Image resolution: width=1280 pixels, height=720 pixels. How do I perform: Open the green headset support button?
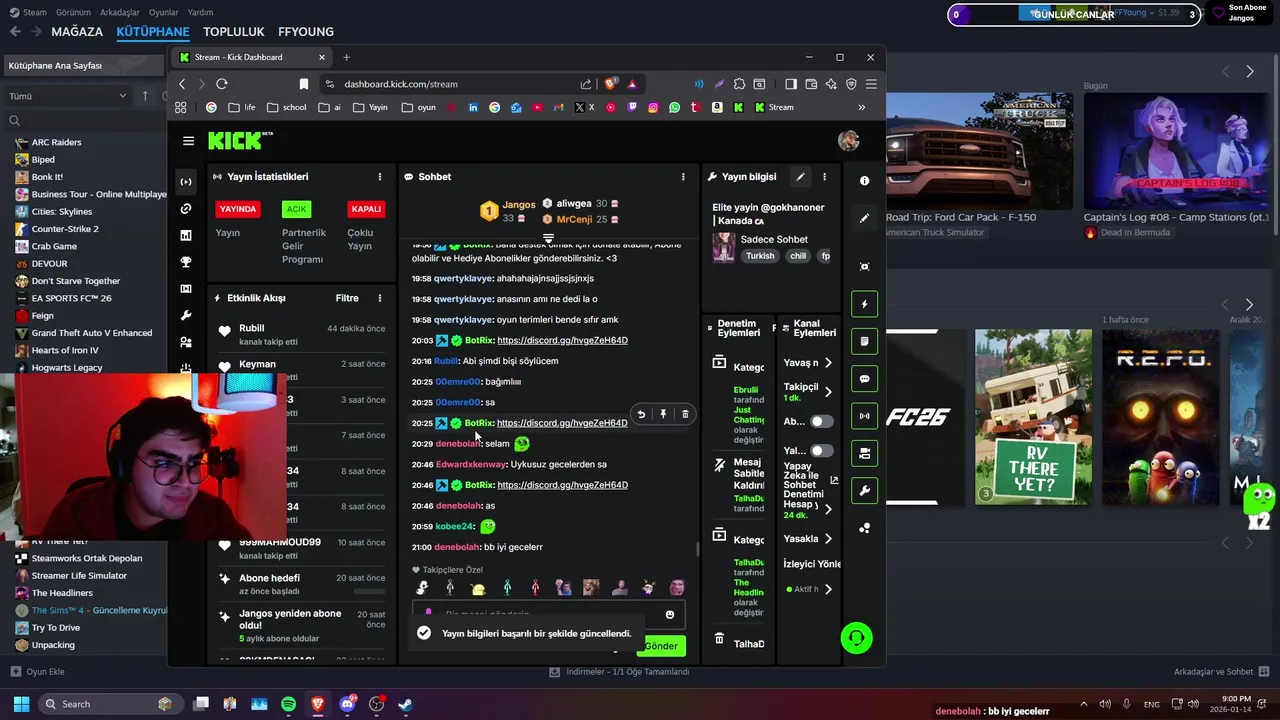[856, 638]
